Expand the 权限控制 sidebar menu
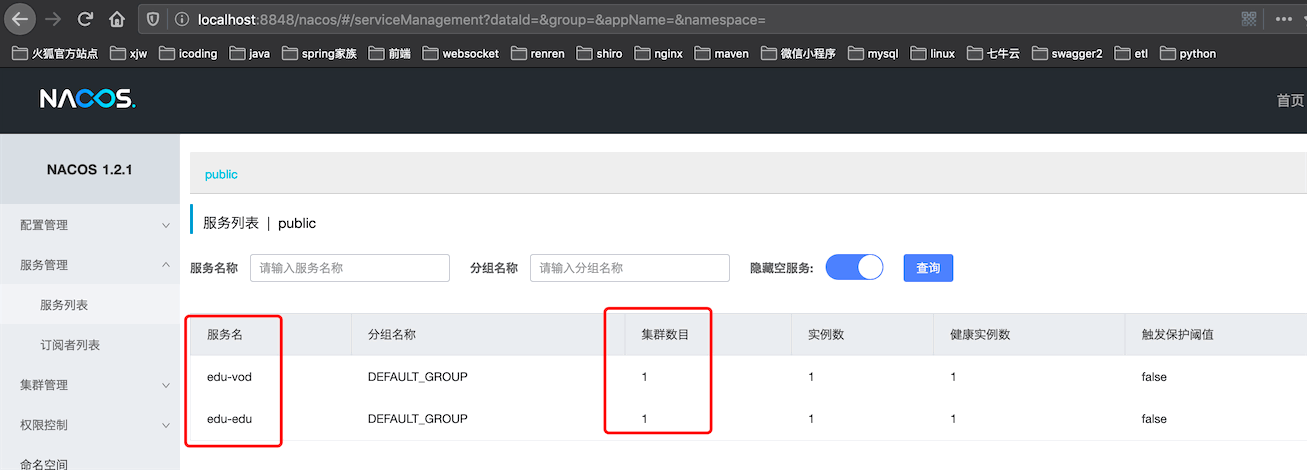 (90, 425)
